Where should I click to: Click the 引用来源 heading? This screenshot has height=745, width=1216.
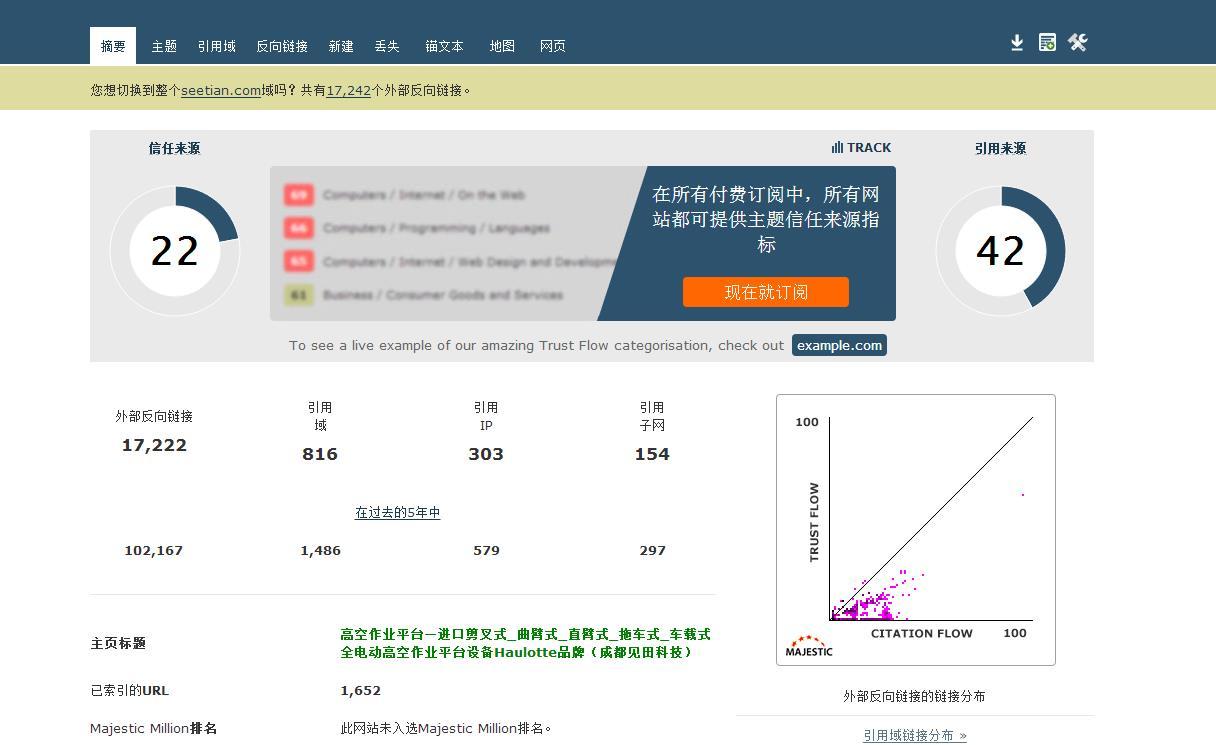point(1000,148)
